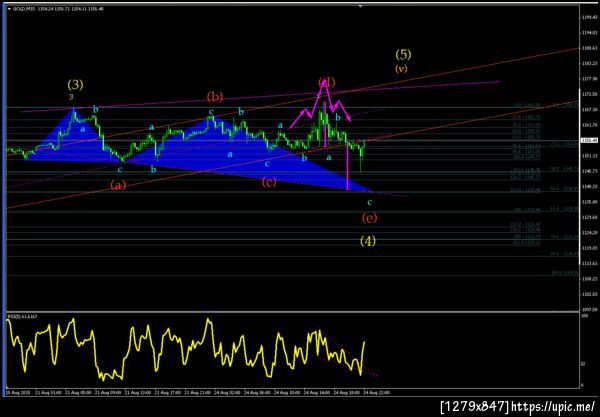The image size is (600, 417).
Task: Select the GOLD,M15 price header text
Action: pyautogui.click(x=58, y=9)
